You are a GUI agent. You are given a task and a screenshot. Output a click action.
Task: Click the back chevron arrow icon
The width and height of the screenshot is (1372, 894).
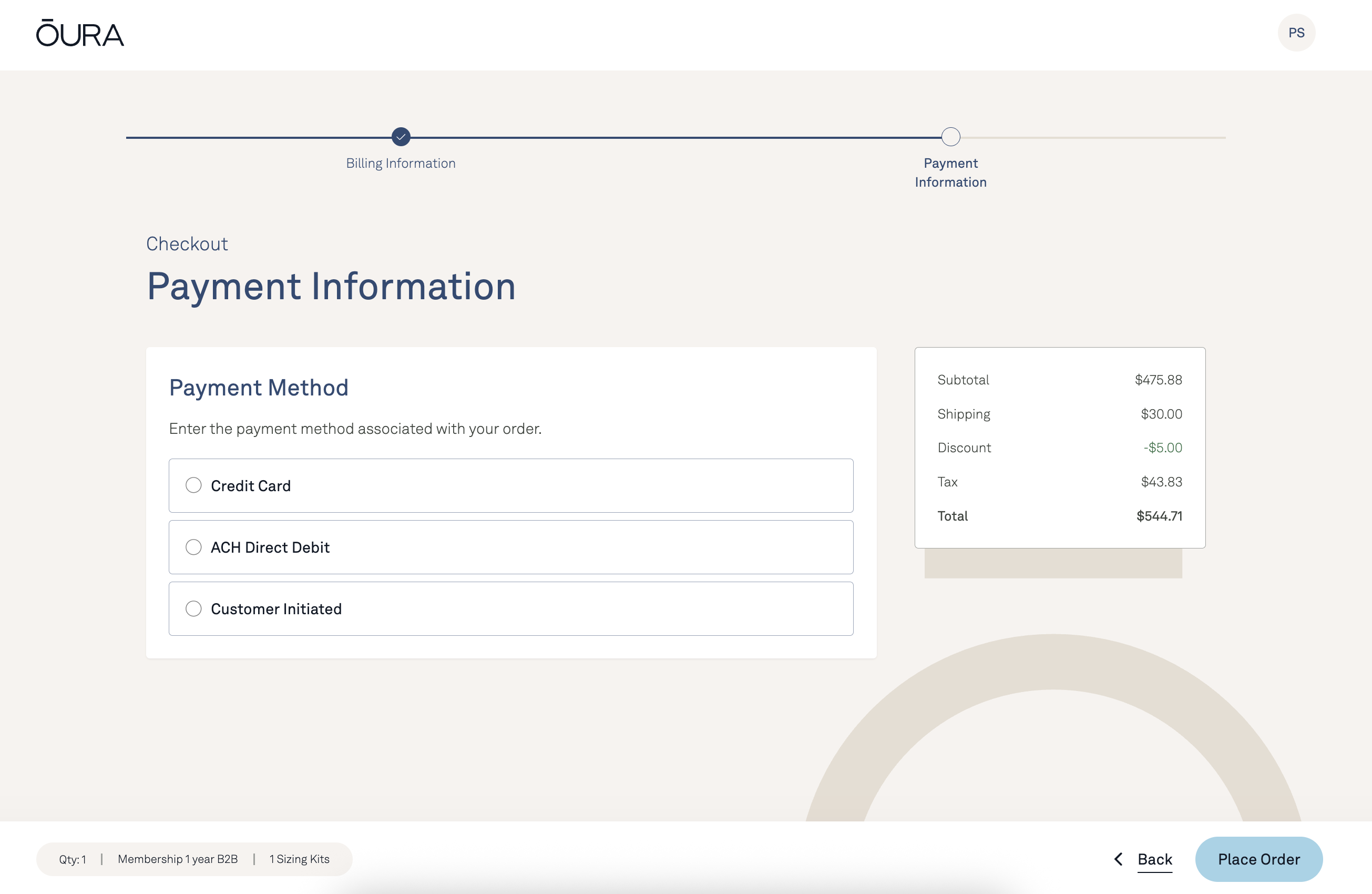tap(1118, 859)
